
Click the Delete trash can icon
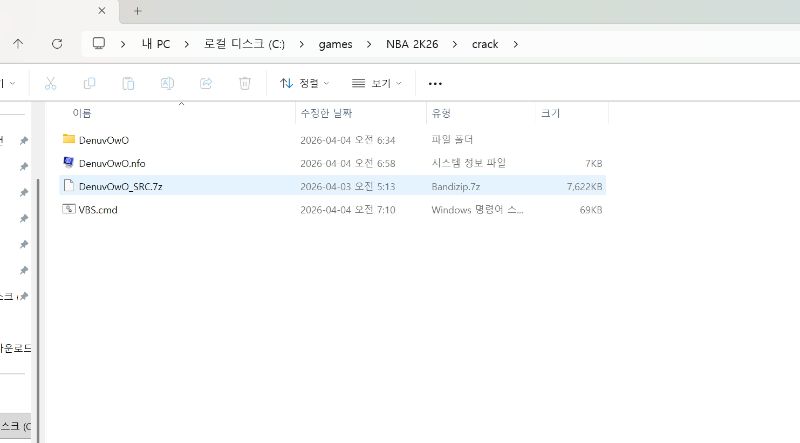pos(245,83)
